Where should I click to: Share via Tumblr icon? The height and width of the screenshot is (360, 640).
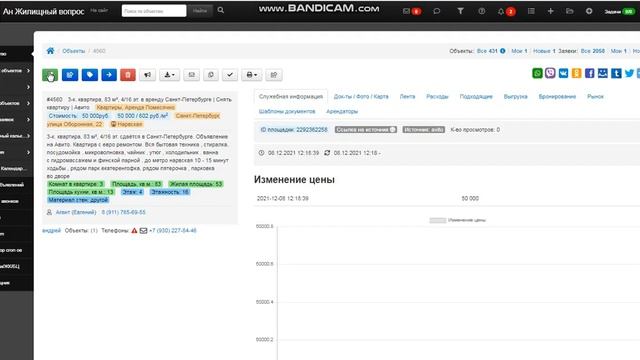point(616,73)
